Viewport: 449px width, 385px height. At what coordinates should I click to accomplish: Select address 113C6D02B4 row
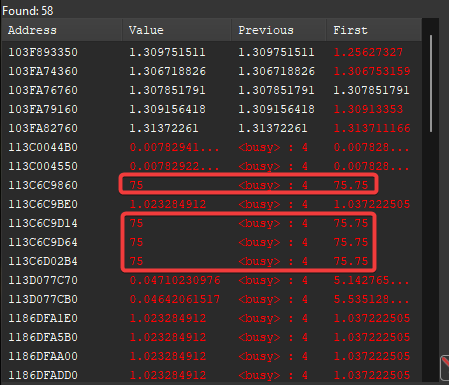tap(211, 261)
